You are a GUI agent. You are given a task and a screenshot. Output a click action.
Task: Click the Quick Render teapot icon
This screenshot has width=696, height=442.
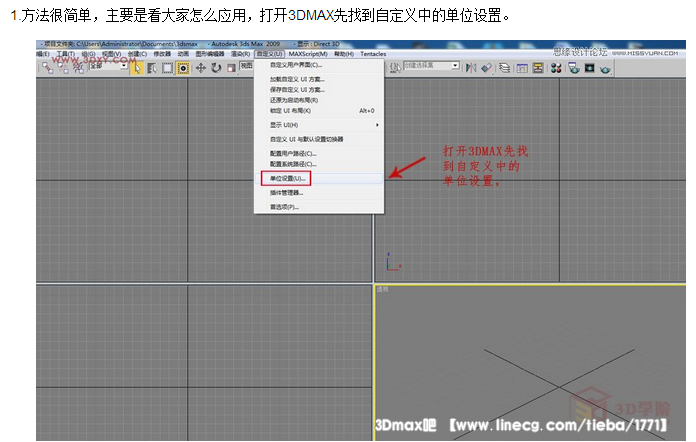(605, 69)
